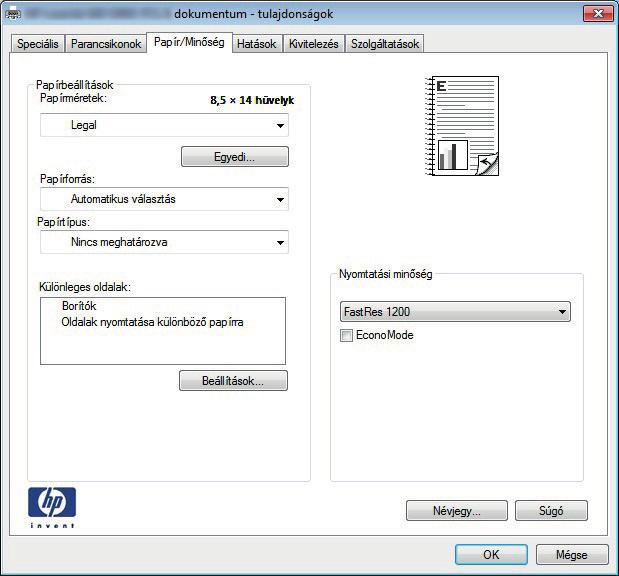This screenshot has height=576, width=619.
Task: Switch to the Speciális tab
Action: (x=38, y=43)
